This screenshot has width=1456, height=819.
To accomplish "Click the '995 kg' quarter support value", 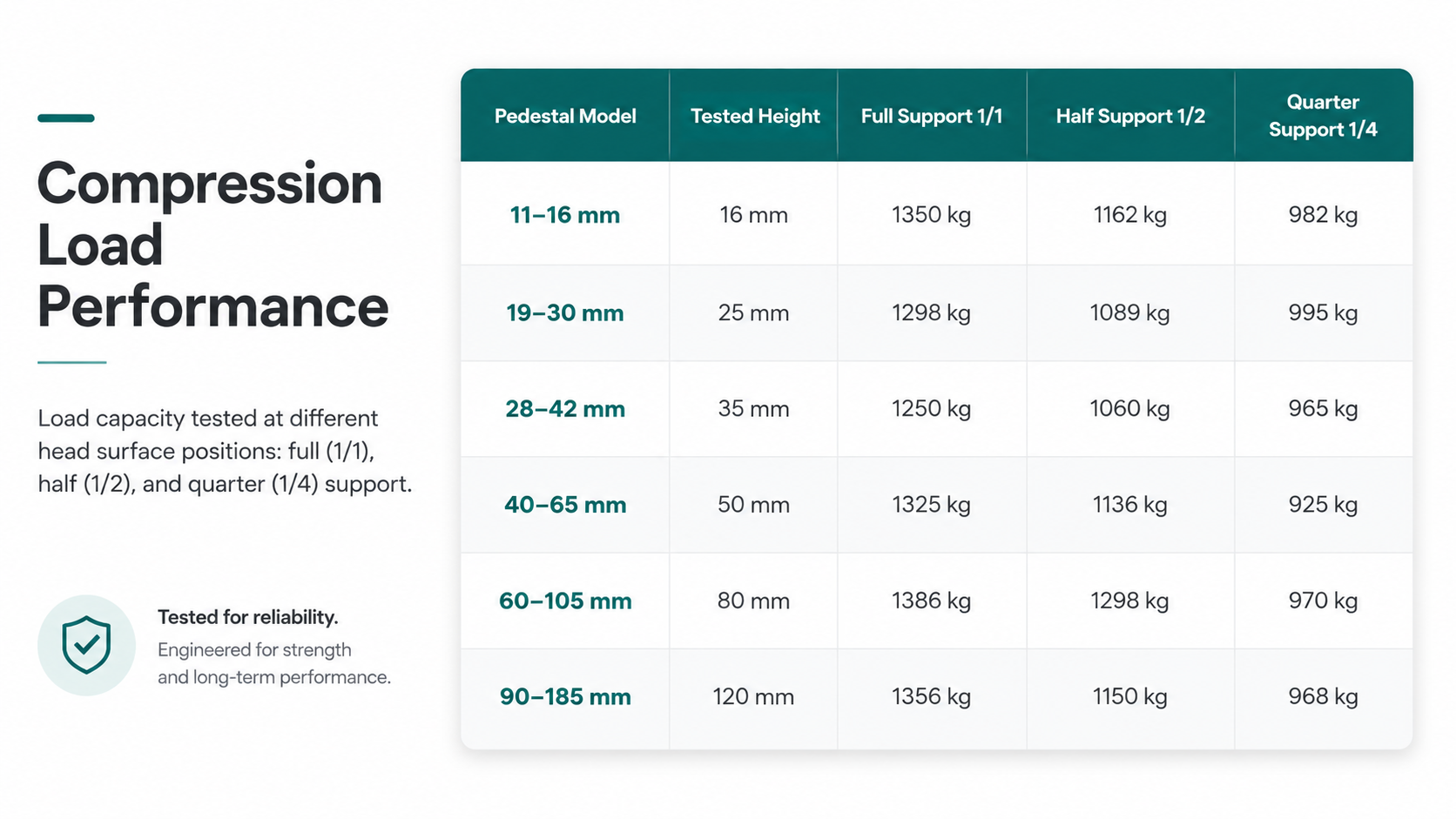I will pyautogui.click(x=1323, y=313).
